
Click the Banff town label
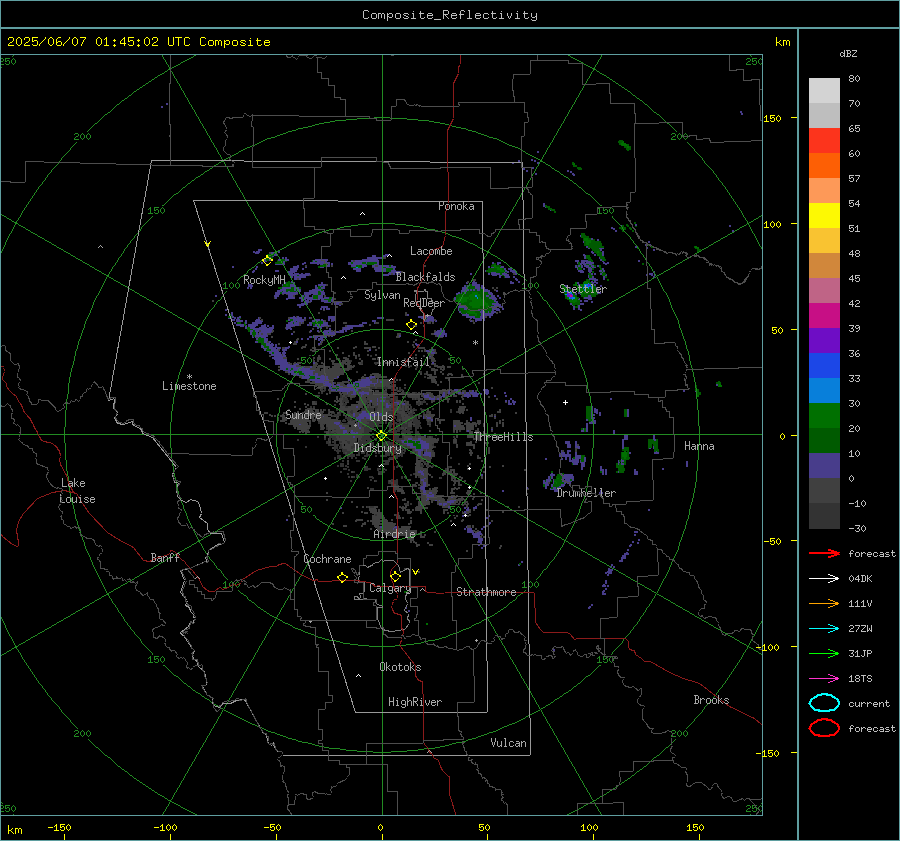(x=165, y=558)
